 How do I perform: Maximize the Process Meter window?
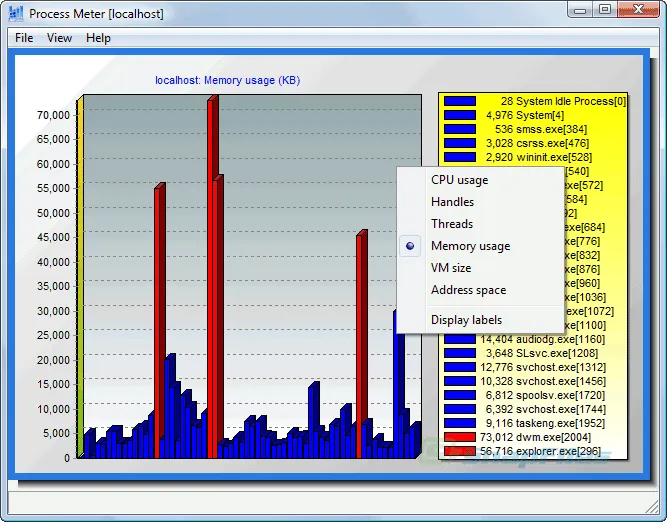(x=604, y=9)
